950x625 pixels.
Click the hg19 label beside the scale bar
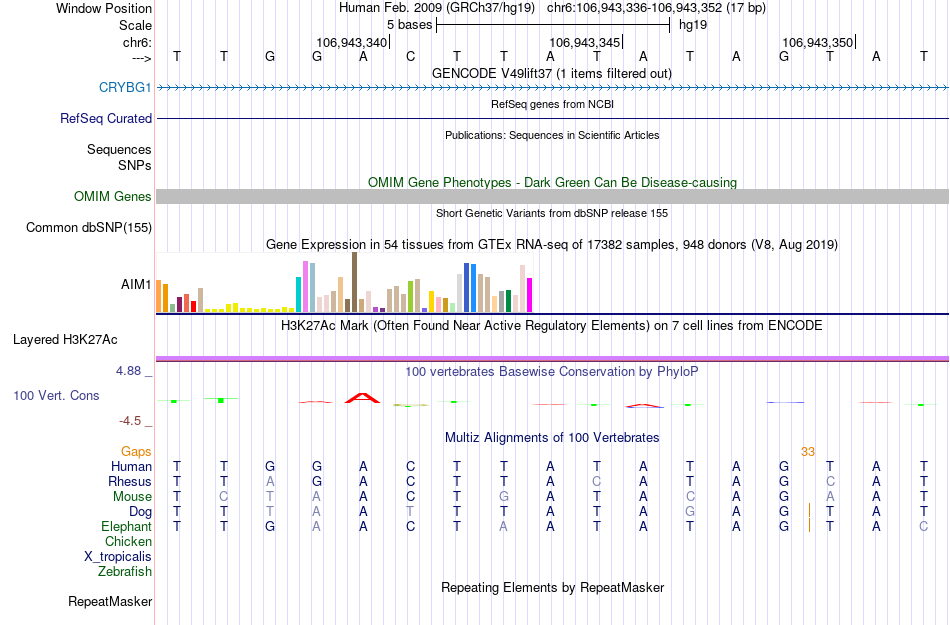click(693, 25)
